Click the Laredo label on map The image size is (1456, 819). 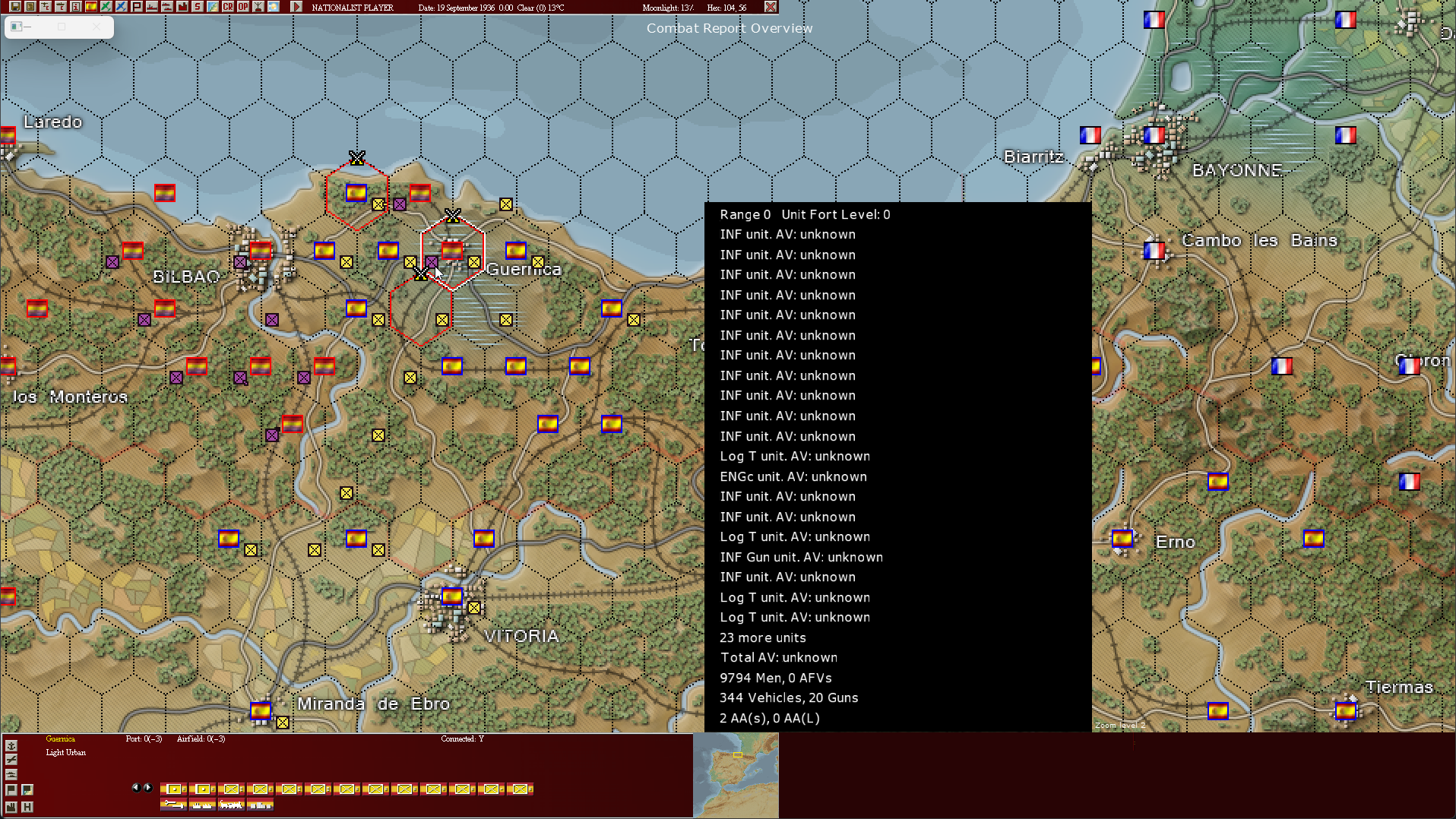(52, 122)
